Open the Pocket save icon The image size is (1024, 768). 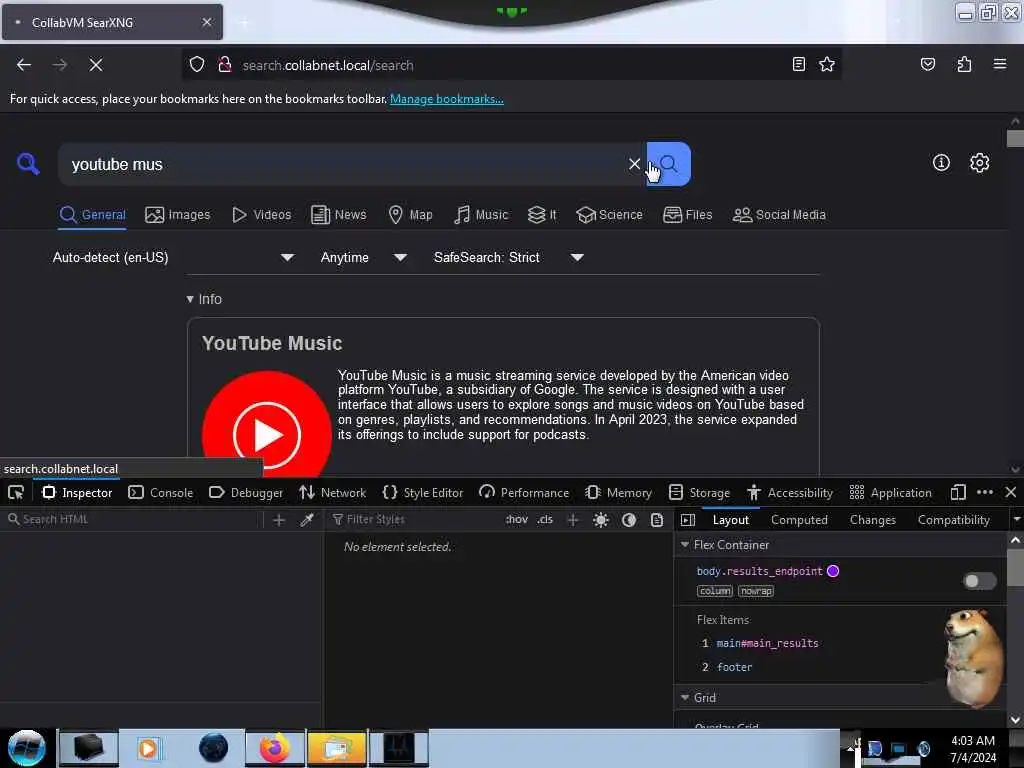927,64
